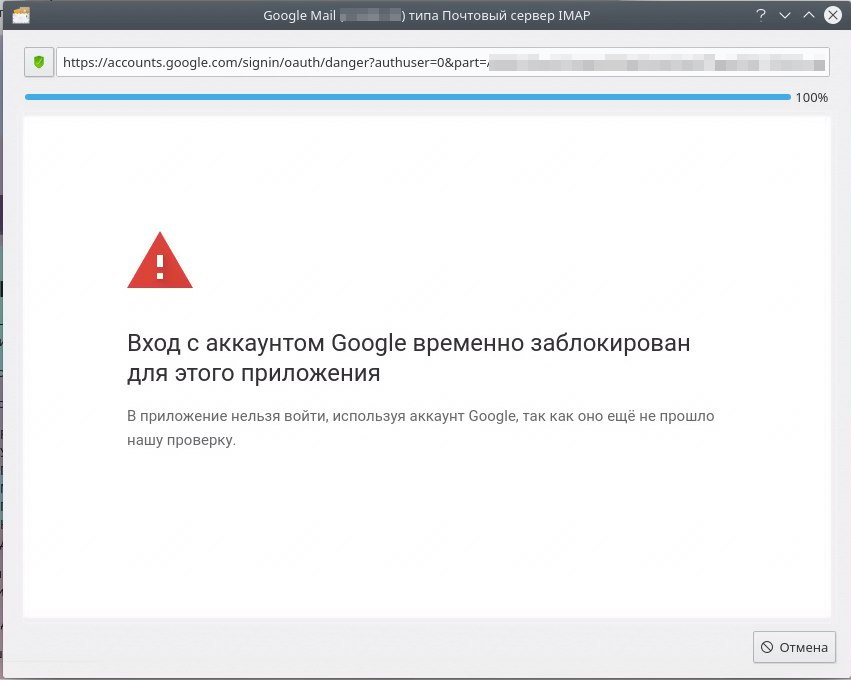Screen dimensions: 851x680
Task: Open the title bar help question mark
Action: 761,15
